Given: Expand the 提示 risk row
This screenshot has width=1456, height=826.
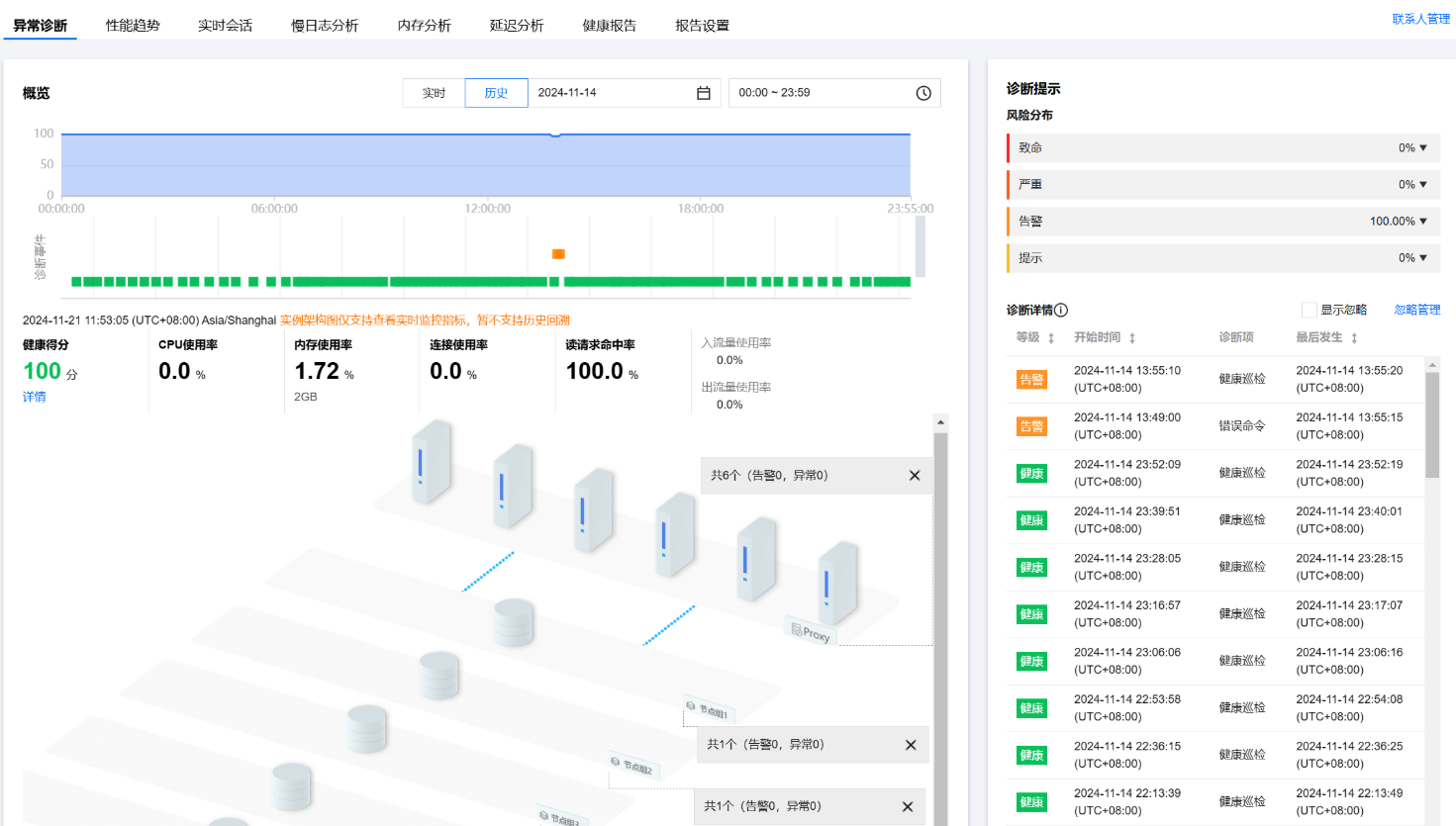Looking at the screenshot, I should tap(1422, 258).
